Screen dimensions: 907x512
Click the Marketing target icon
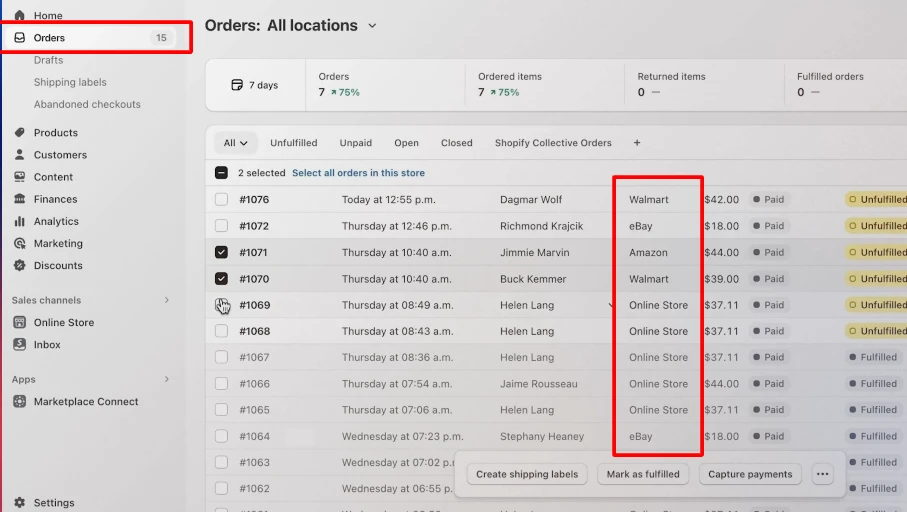coord(20,244)
